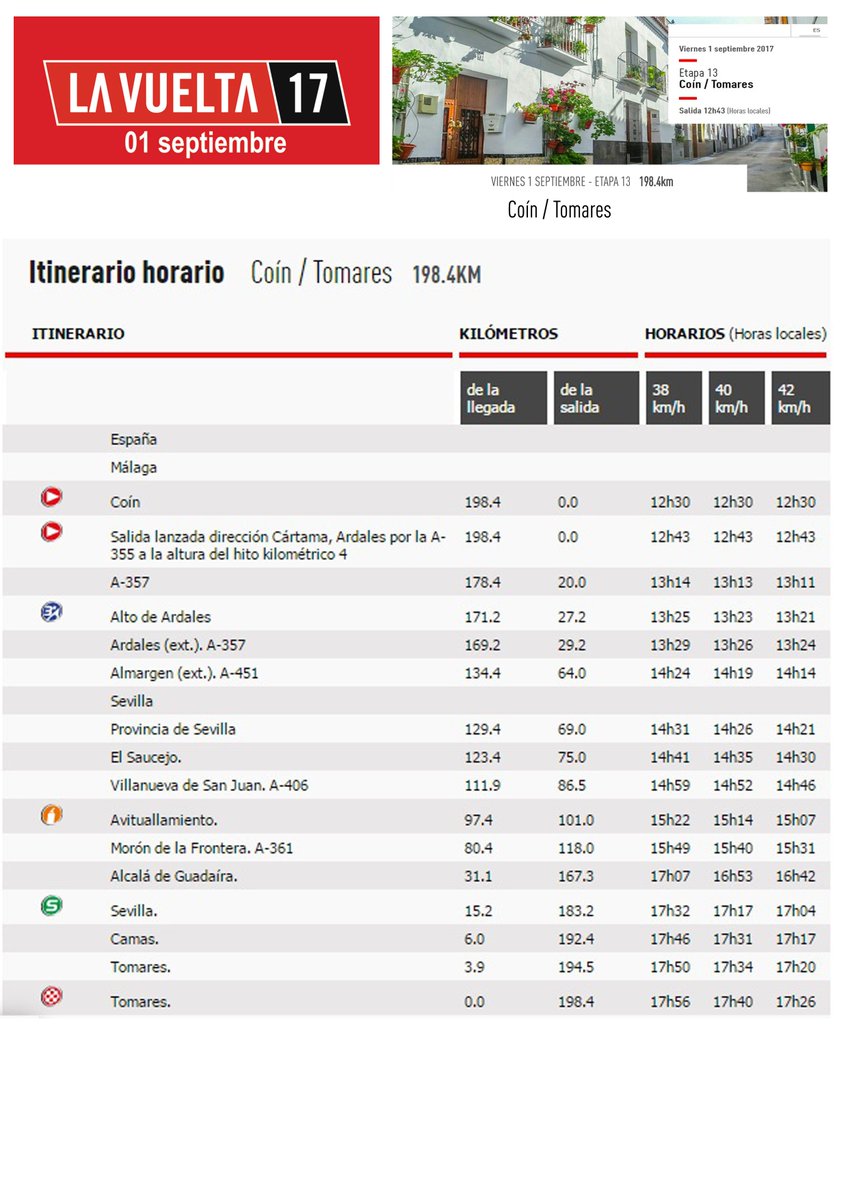Click the 13h11 time in the A-357 row
The image size is (848, 1200).
click(x=796, y=582)
